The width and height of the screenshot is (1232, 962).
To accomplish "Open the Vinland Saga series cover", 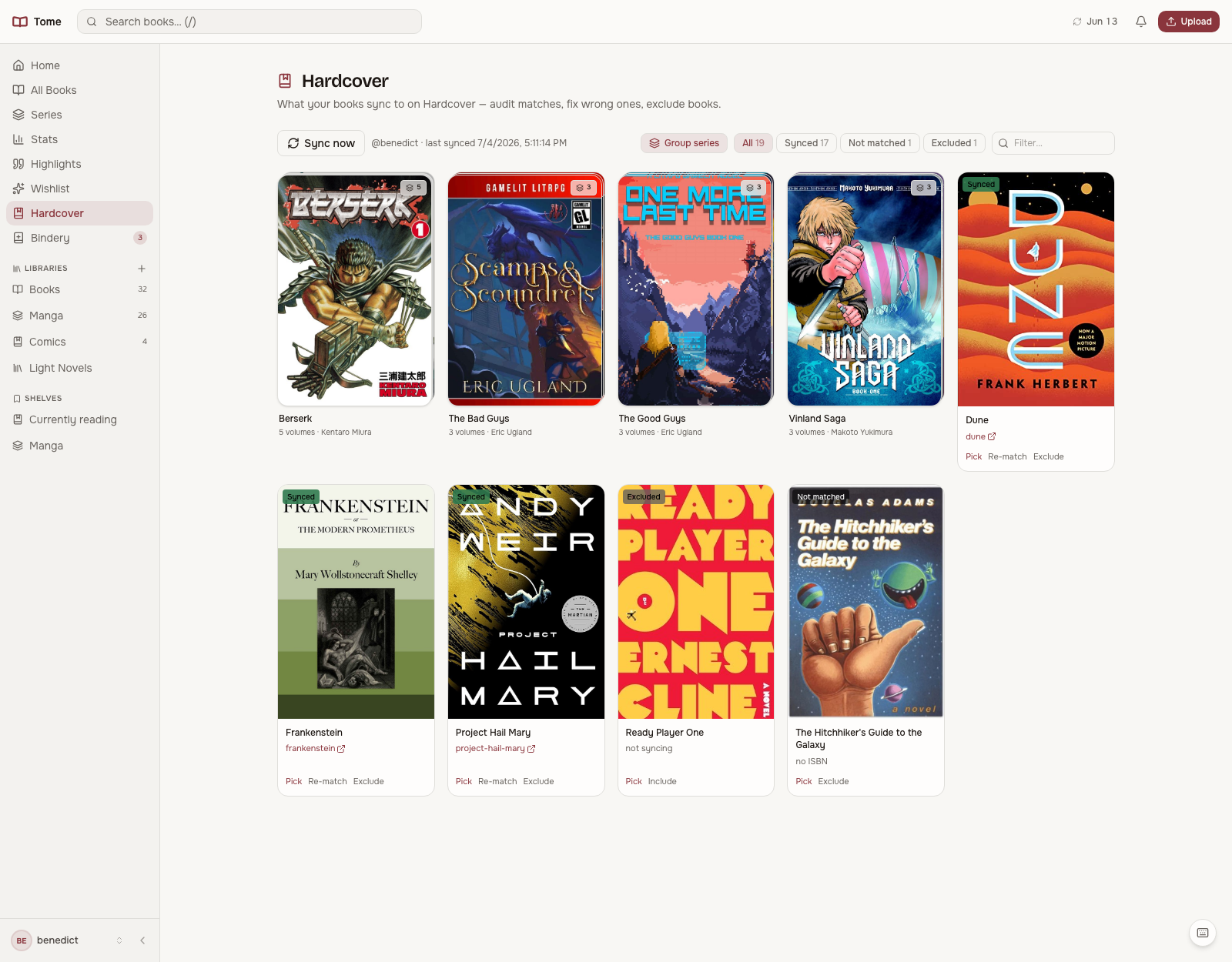I will tap(865, 289).
